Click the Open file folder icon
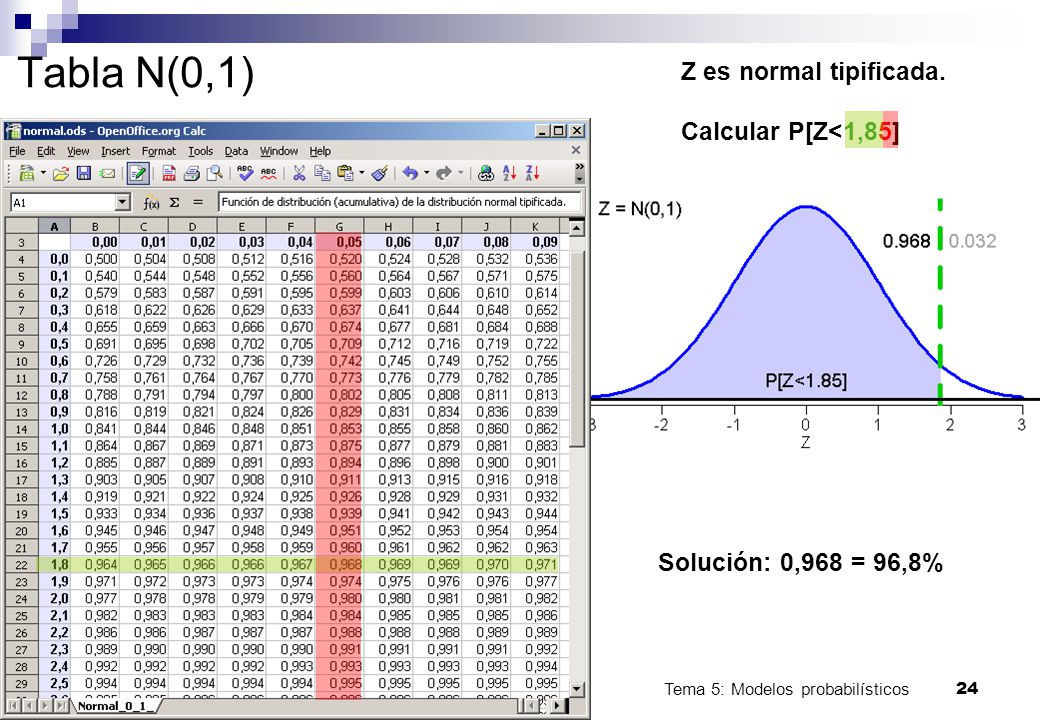Image resolution: width=1040 pixels, height=720 pixels. (60, 174)
